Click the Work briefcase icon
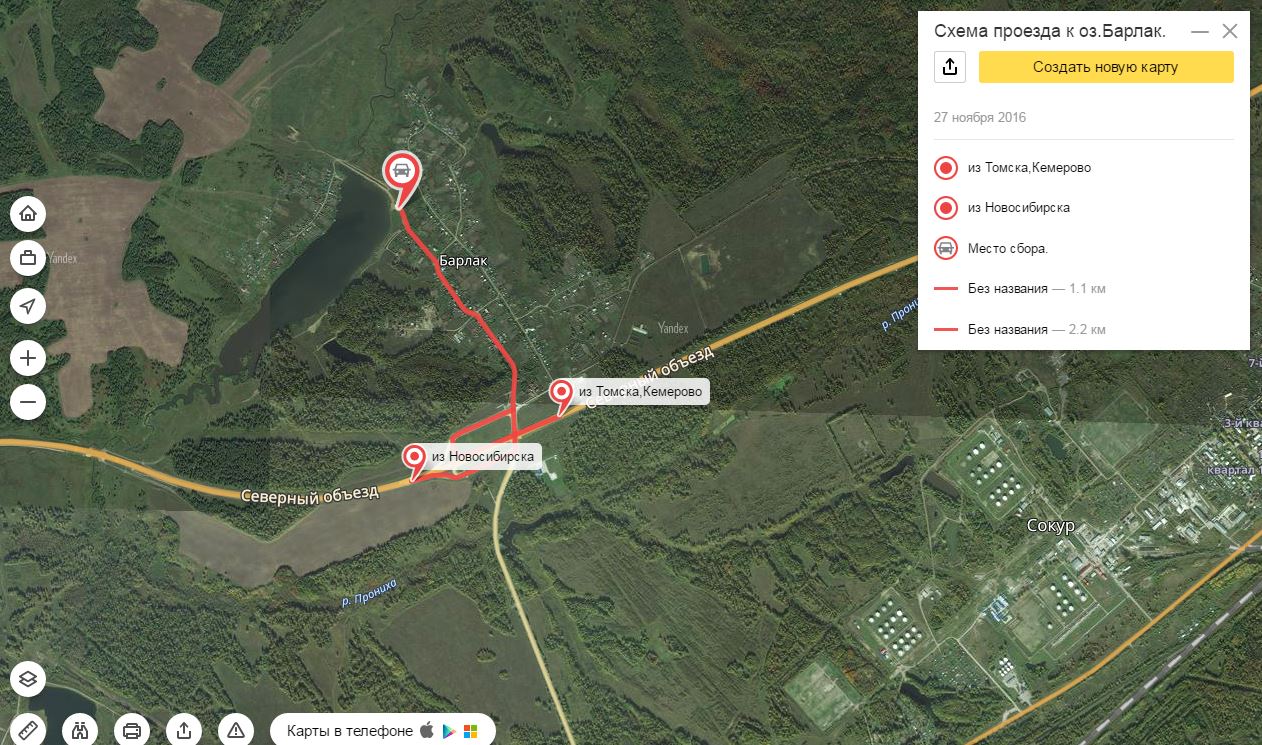The width and height of the screenshot is (1262, 745). 28,258
